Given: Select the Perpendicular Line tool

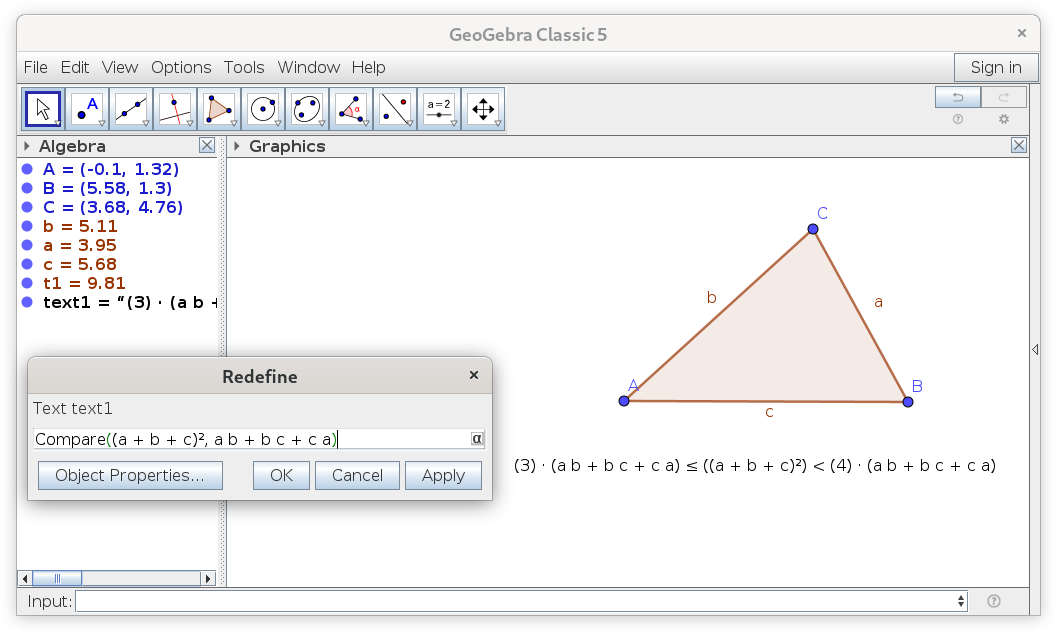Looking at the screenshot, I should click(175, 108).
